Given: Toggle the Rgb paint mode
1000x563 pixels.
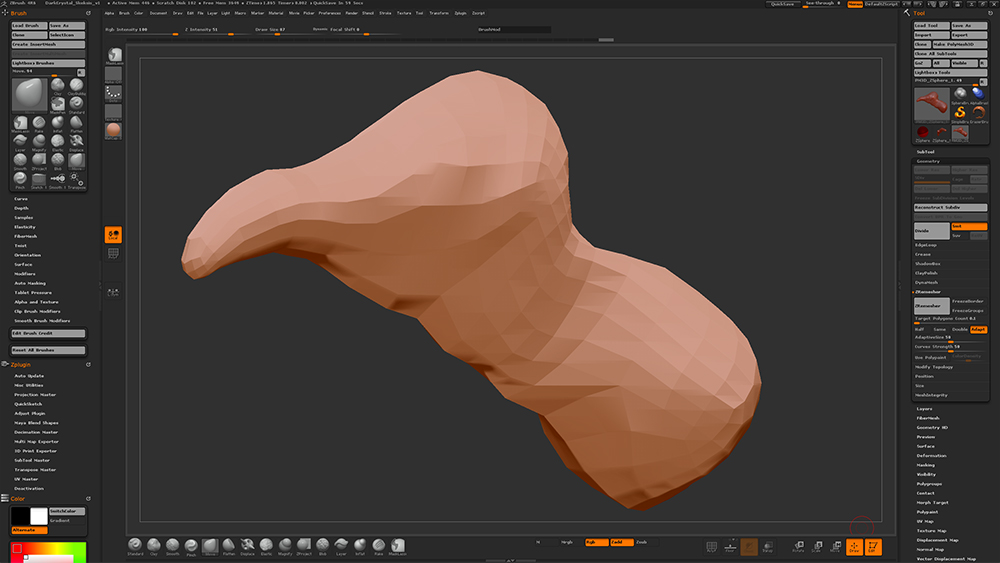Looking at the screenshot, I should click(596, 542).
